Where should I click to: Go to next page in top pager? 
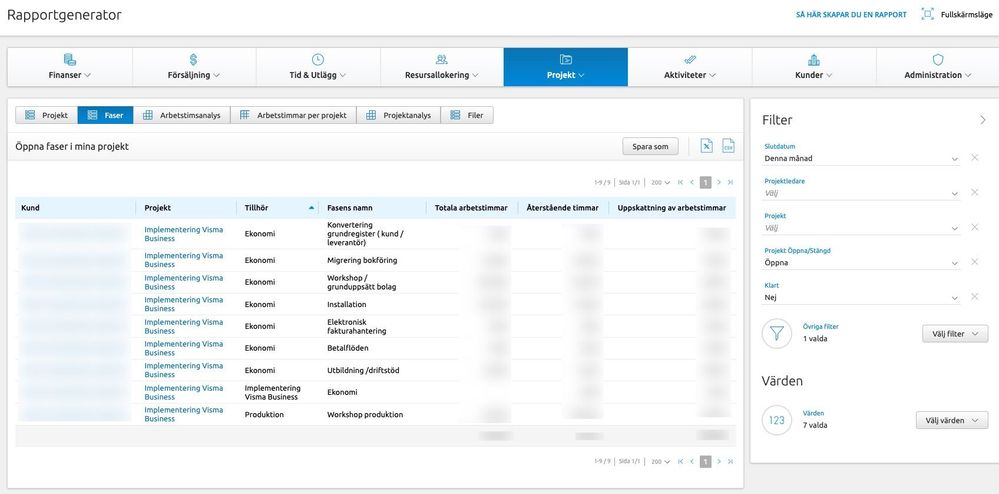tap(719, 182)
